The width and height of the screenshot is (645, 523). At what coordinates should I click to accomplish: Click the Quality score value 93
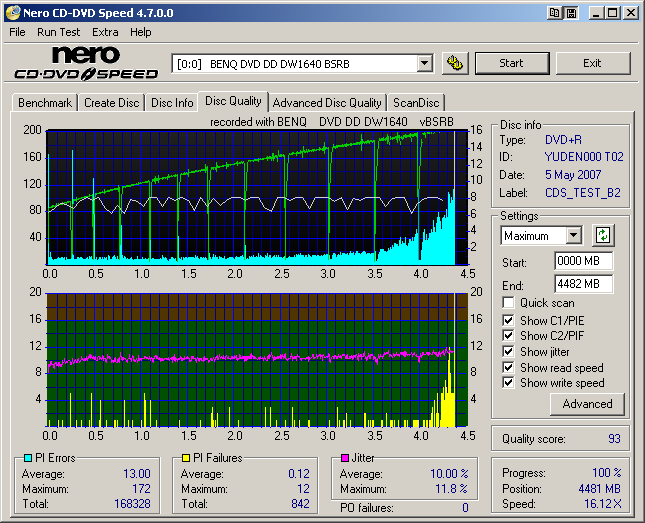click(614, 439)
